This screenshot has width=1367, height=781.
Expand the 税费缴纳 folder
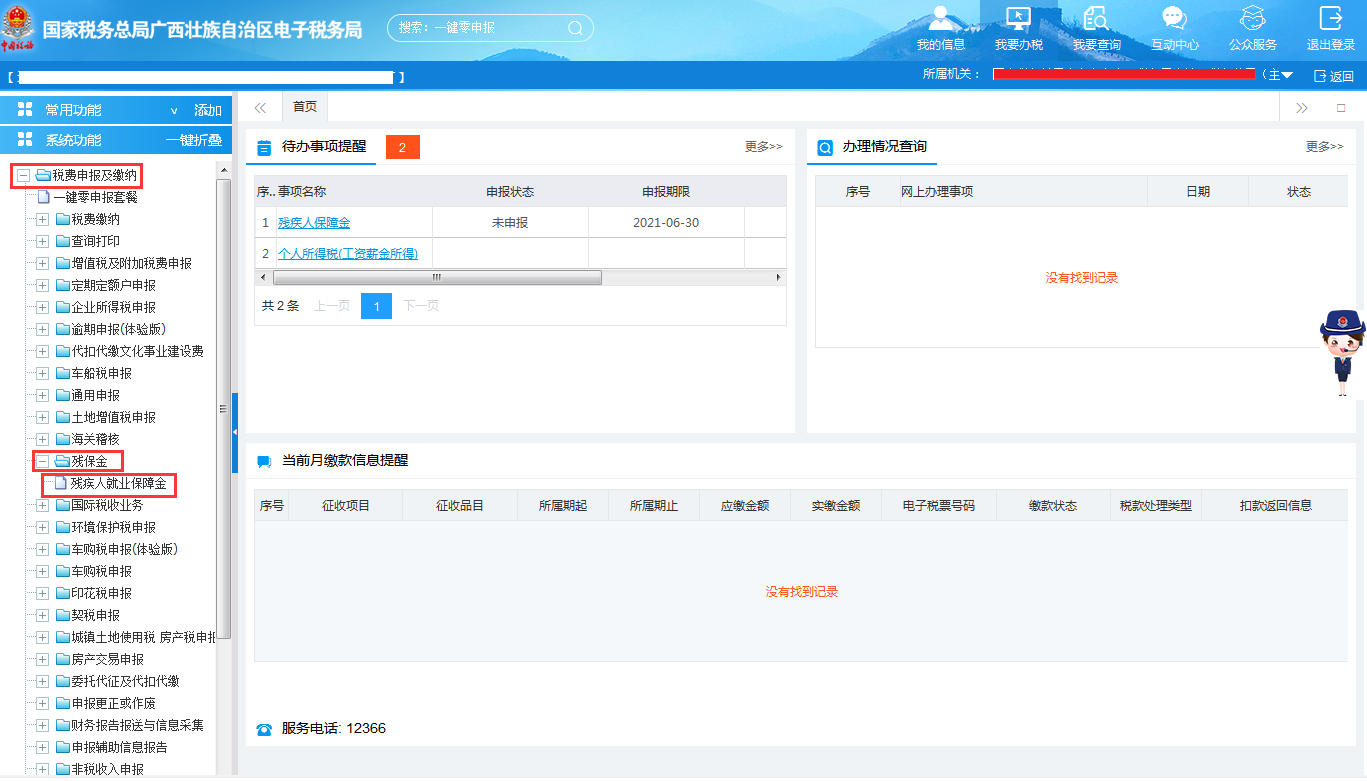[x=43, y=220]
